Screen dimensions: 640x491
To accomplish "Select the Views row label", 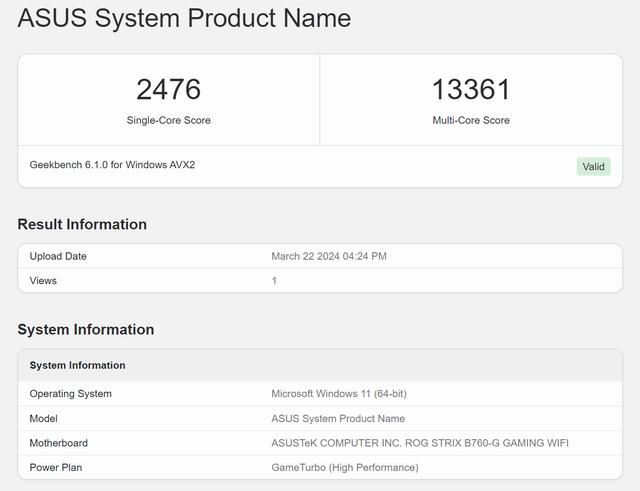I will 43,281.
